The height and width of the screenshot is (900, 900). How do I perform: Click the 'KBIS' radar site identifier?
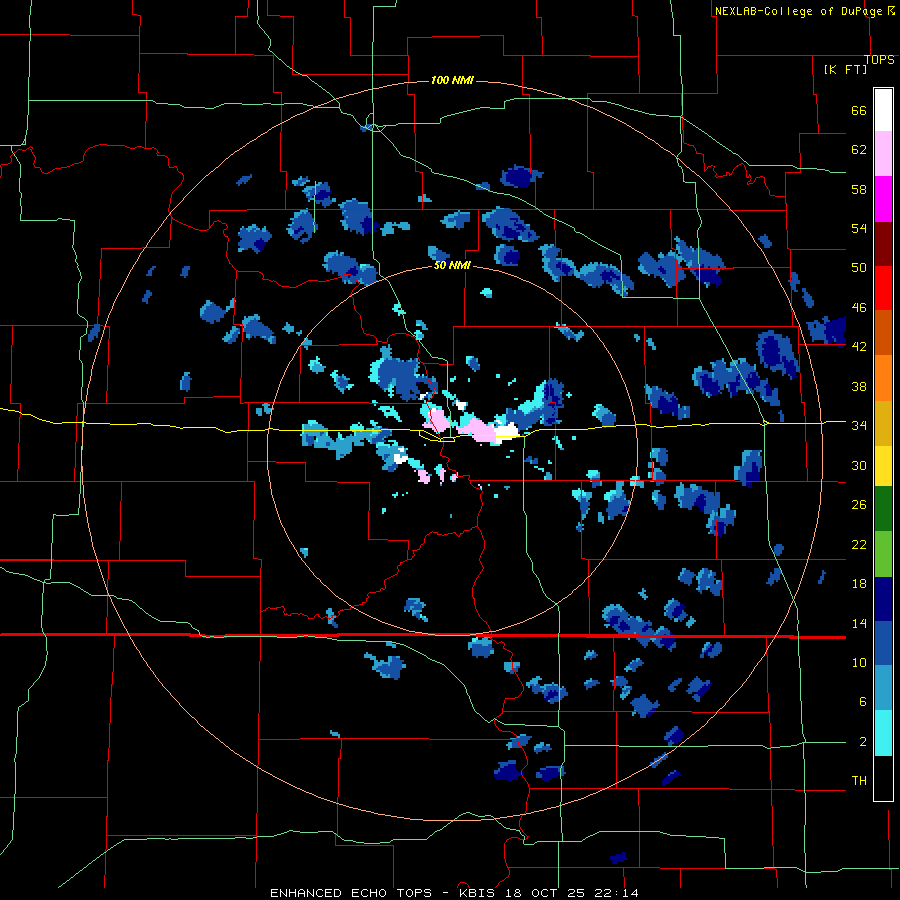479,893
